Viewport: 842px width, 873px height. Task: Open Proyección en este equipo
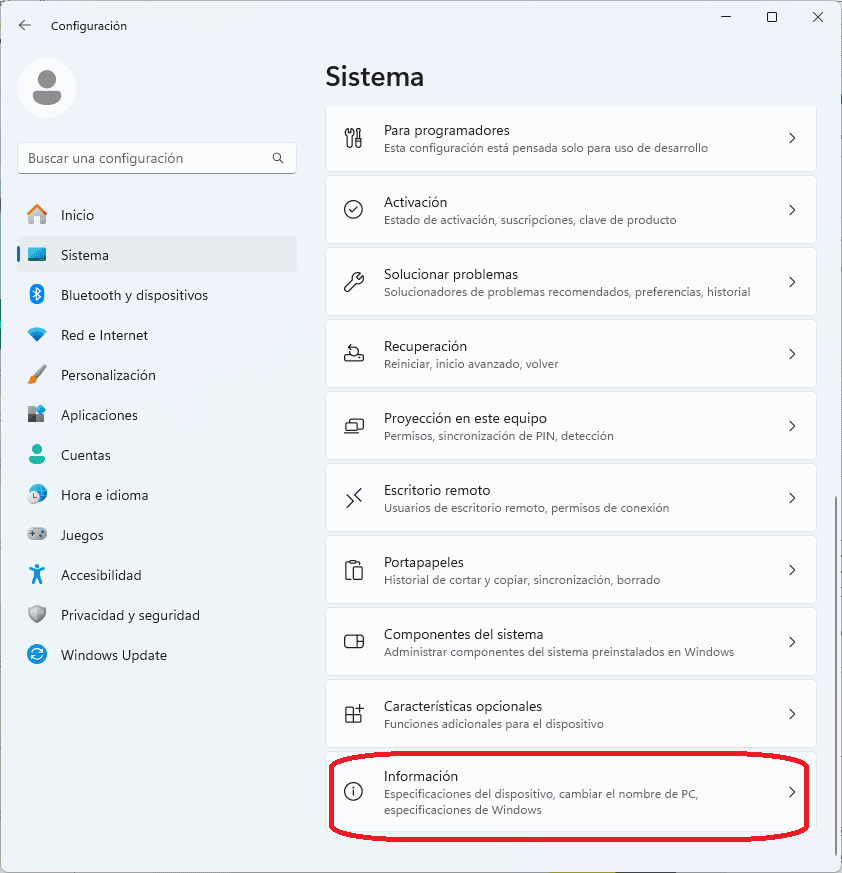click(x=571, y=426)
